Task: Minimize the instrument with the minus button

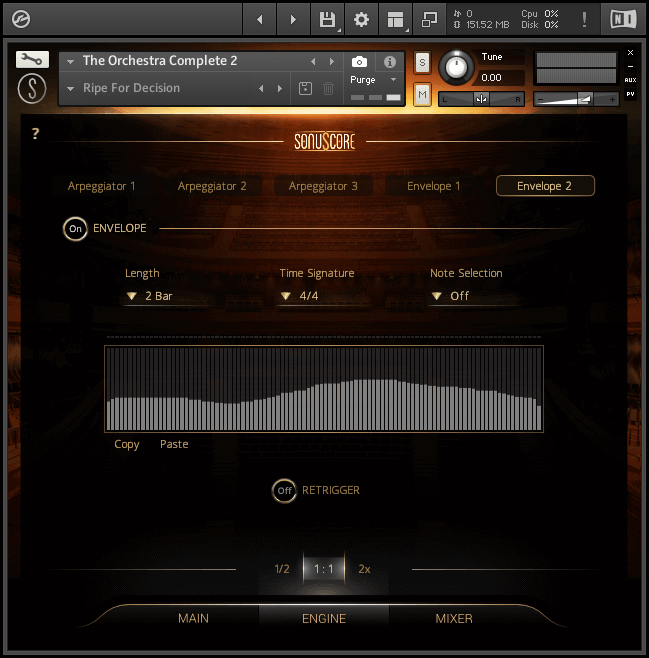Action: click(x=630, y=66)
